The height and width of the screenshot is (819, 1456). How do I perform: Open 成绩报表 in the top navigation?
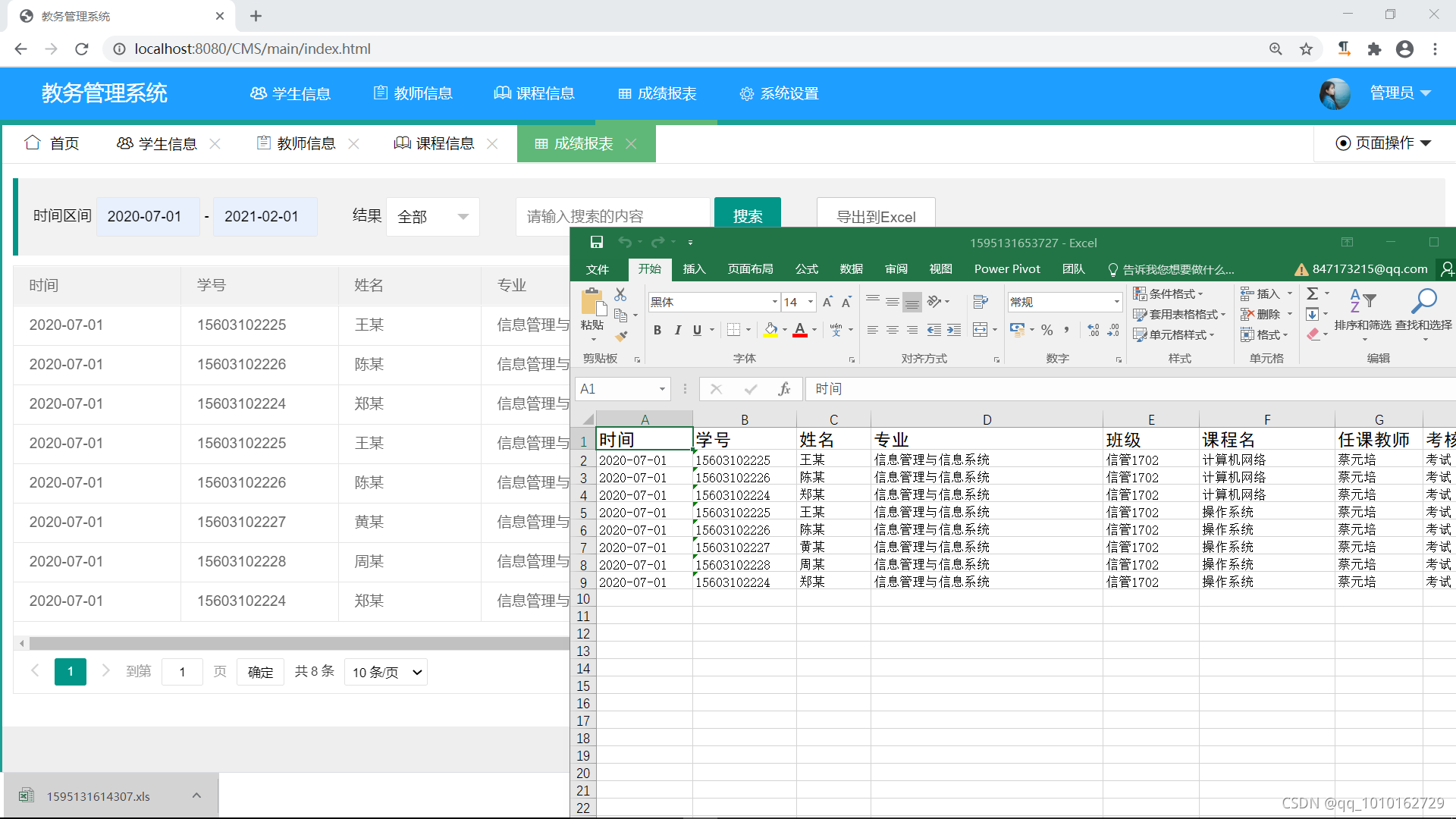657,93
